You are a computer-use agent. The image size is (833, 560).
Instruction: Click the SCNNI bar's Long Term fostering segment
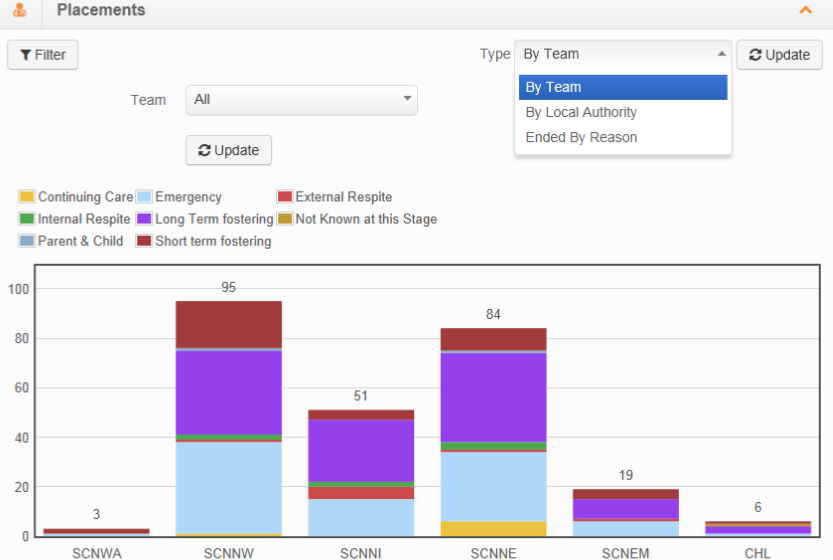coord(361,451)
